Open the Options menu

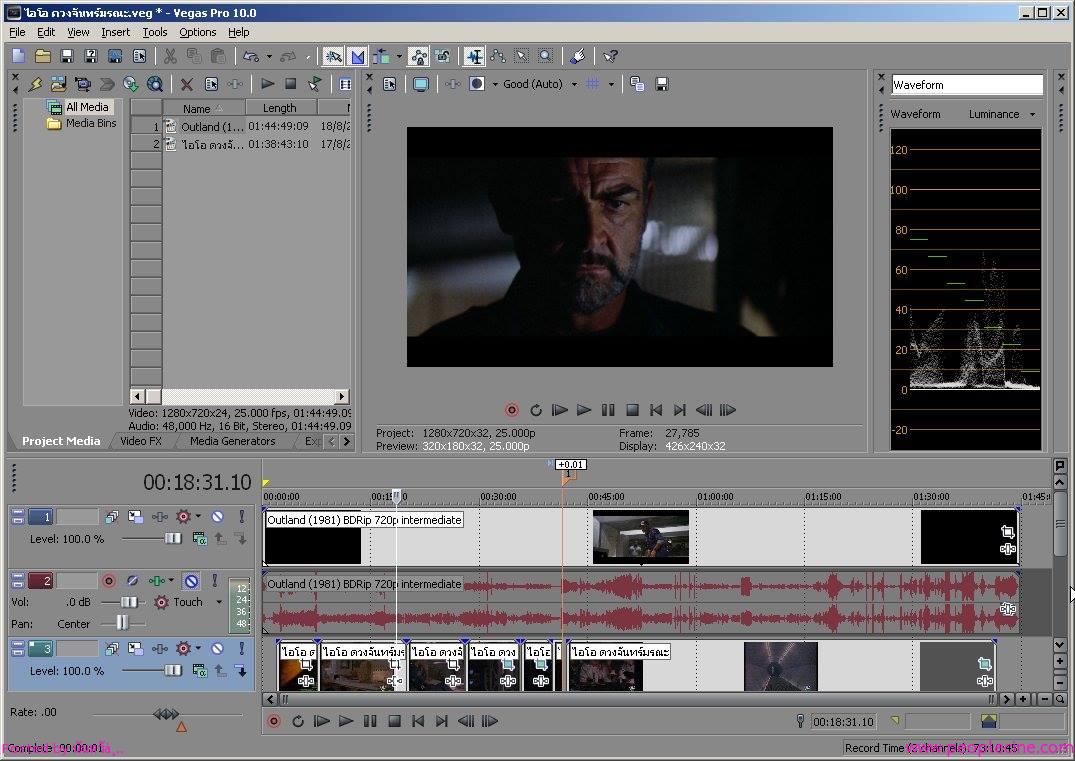[197, 32]
